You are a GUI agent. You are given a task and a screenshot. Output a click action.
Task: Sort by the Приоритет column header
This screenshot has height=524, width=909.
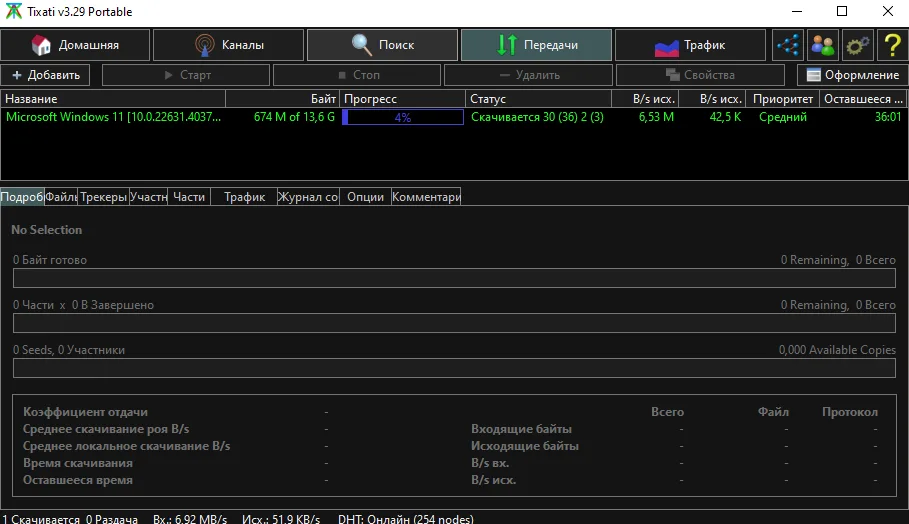pyautogui.click(x=783, y=99)
